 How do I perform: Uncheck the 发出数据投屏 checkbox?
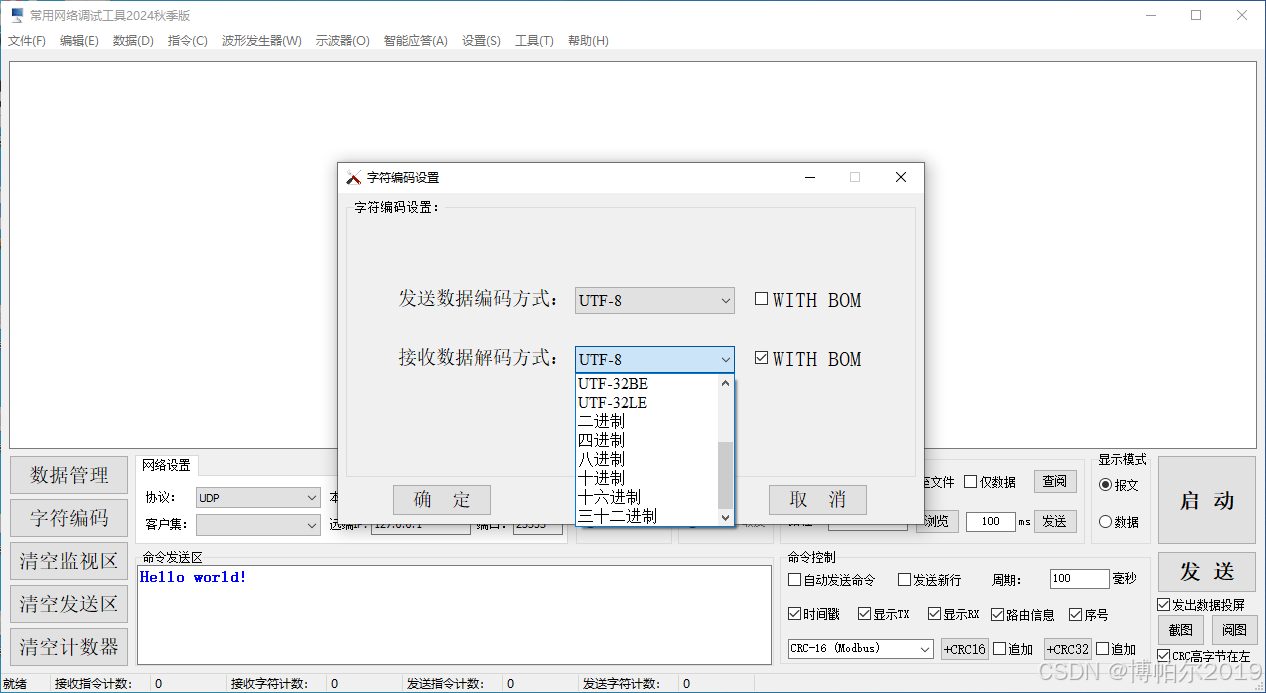(x=1164, y=605)
